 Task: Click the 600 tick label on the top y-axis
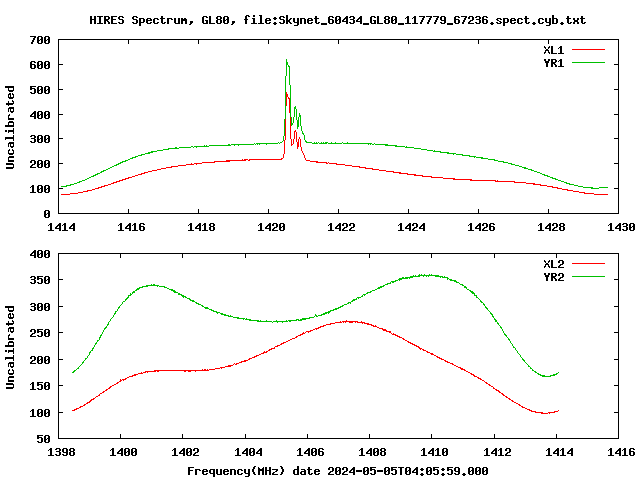click(x=40, y=65)
